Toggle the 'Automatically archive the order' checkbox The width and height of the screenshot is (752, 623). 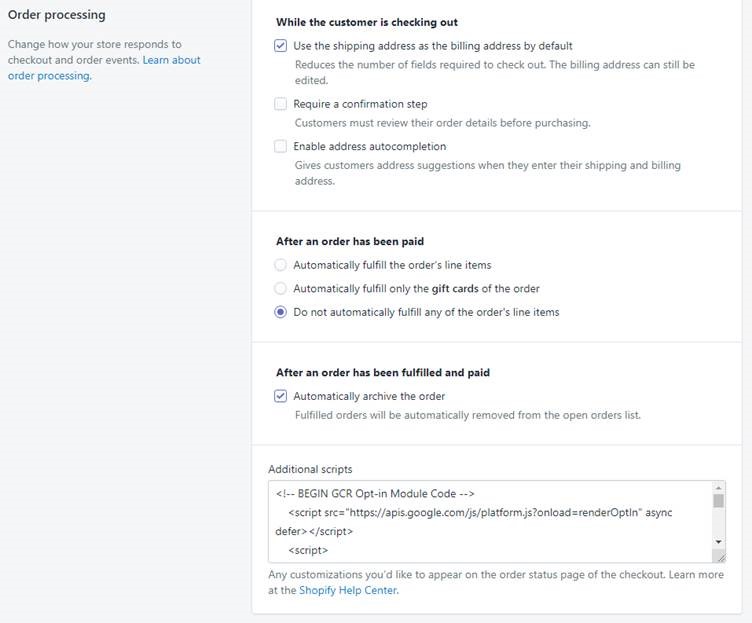coord(281,396)
